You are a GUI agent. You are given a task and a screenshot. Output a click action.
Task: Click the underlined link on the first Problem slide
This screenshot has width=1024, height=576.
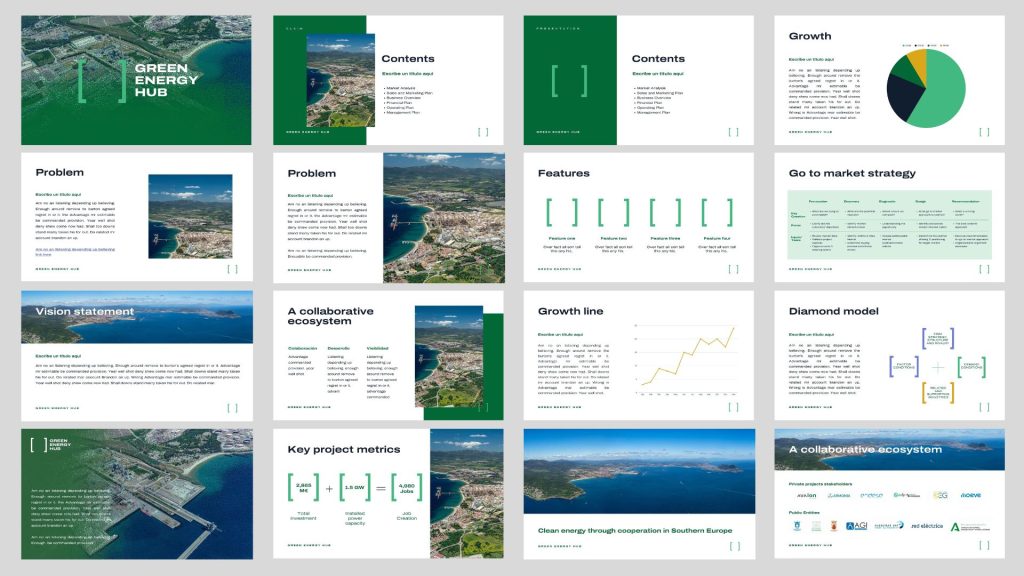pyautogui.click(x=75, y=251)
